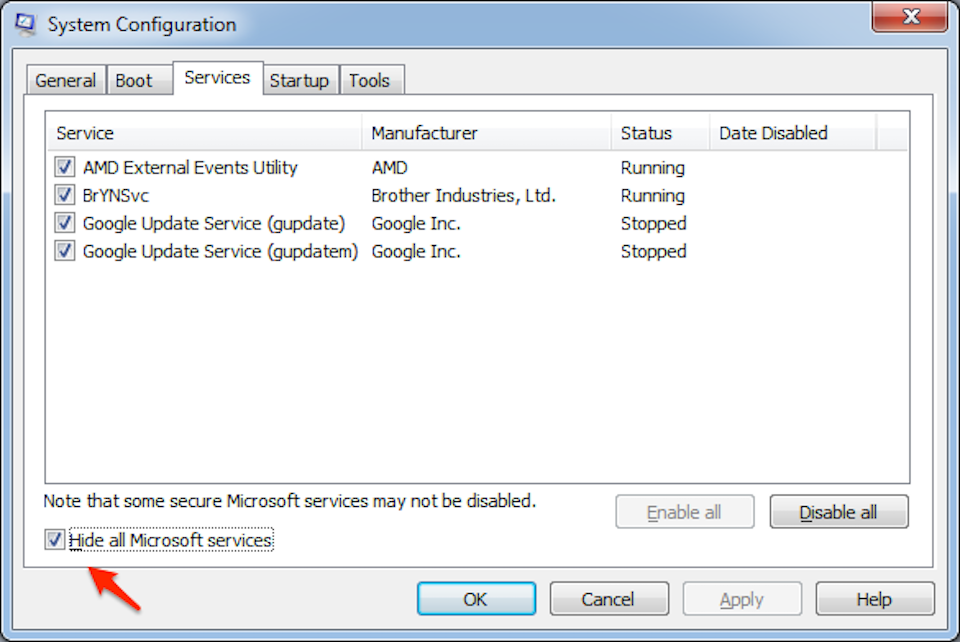Select the Services tab
960x642 pixels.
tap(217, 78)
